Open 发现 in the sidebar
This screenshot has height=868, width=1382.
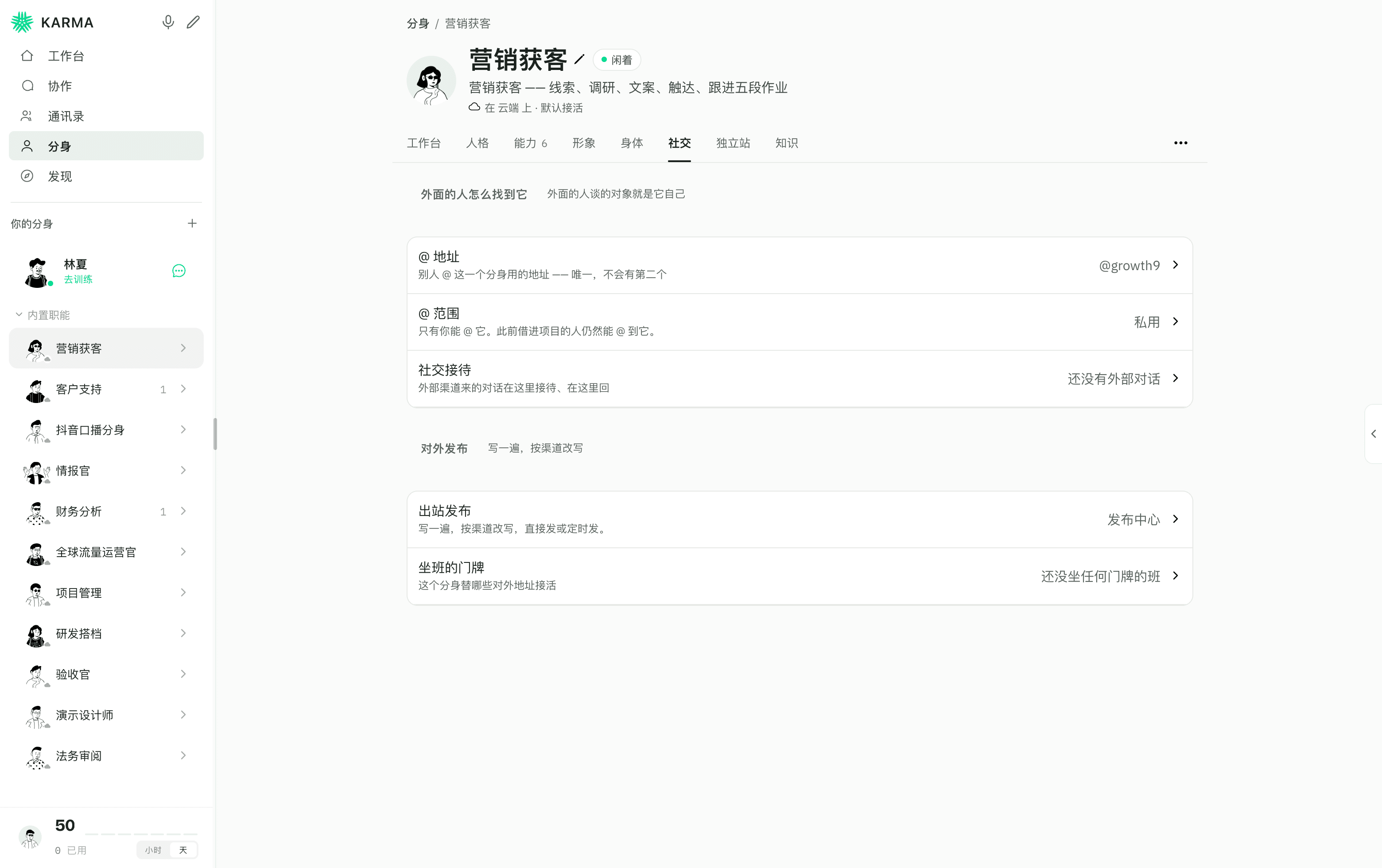pyautogui.click(x=106, y=176)
